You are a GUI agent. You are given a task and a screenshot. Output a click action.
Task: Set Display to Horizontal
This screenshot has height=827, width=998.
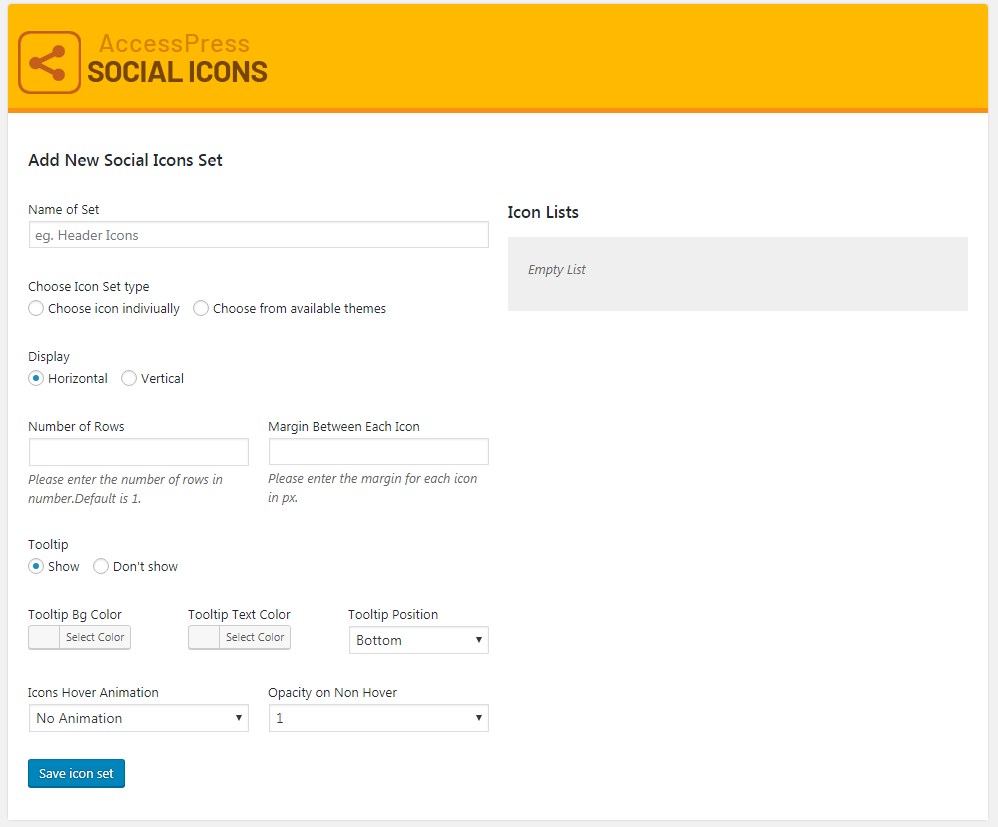pyautogui.click(x=37, y=379)
